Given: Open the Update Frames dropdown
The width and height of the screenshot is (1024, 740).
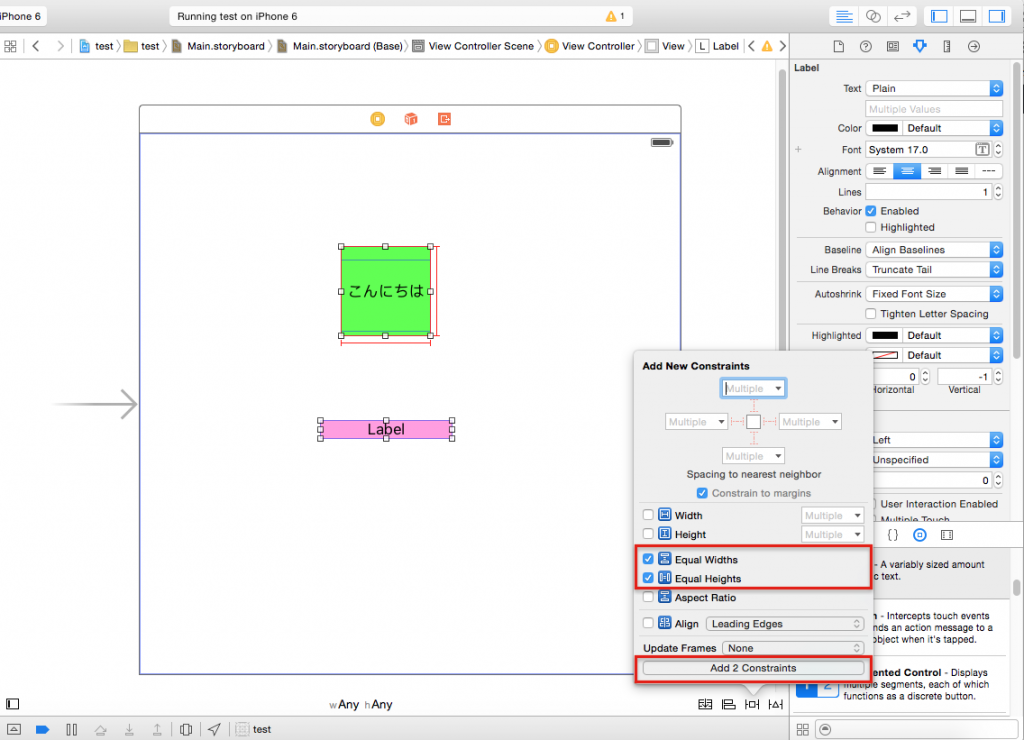Looking at the screenshot, I should pos(793,648).
